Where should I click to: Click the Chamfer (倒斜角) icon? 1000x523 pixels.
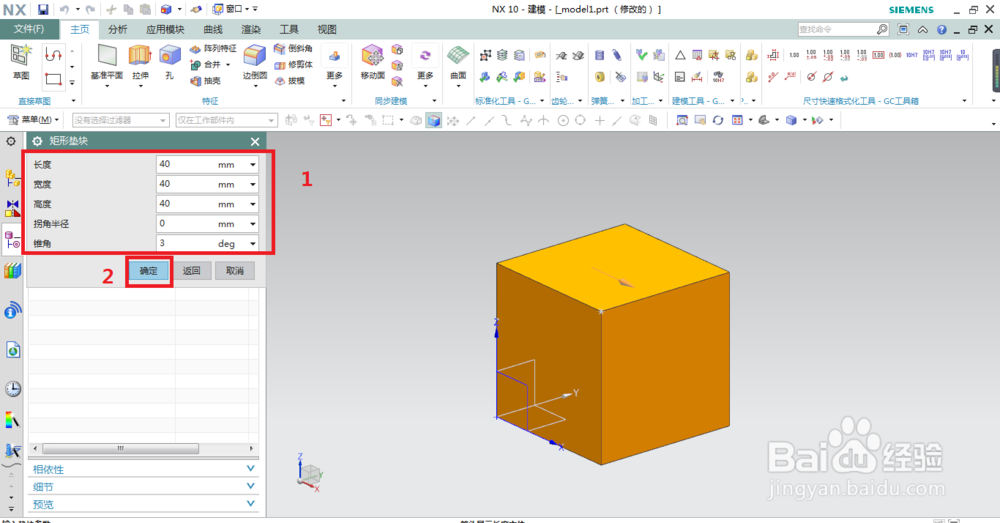click(x=279, y=48)
